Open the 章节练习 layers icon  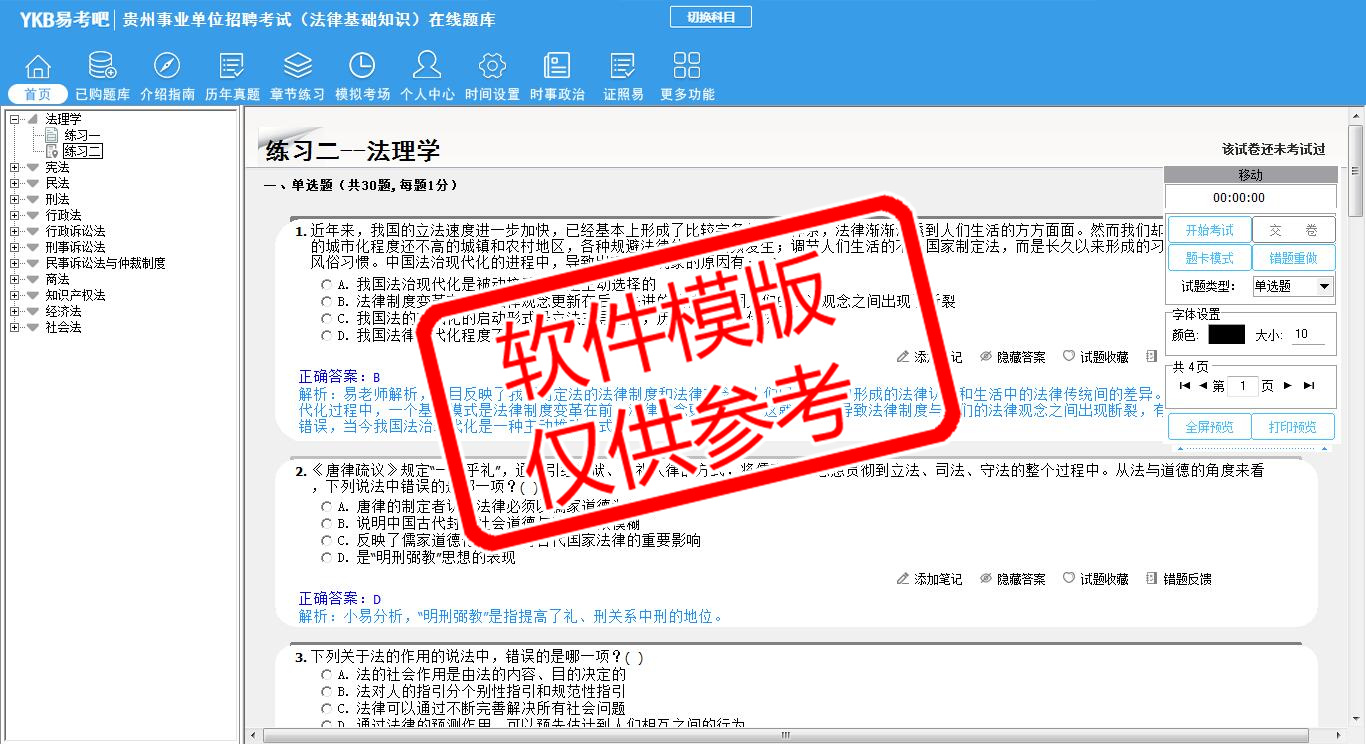297,67
